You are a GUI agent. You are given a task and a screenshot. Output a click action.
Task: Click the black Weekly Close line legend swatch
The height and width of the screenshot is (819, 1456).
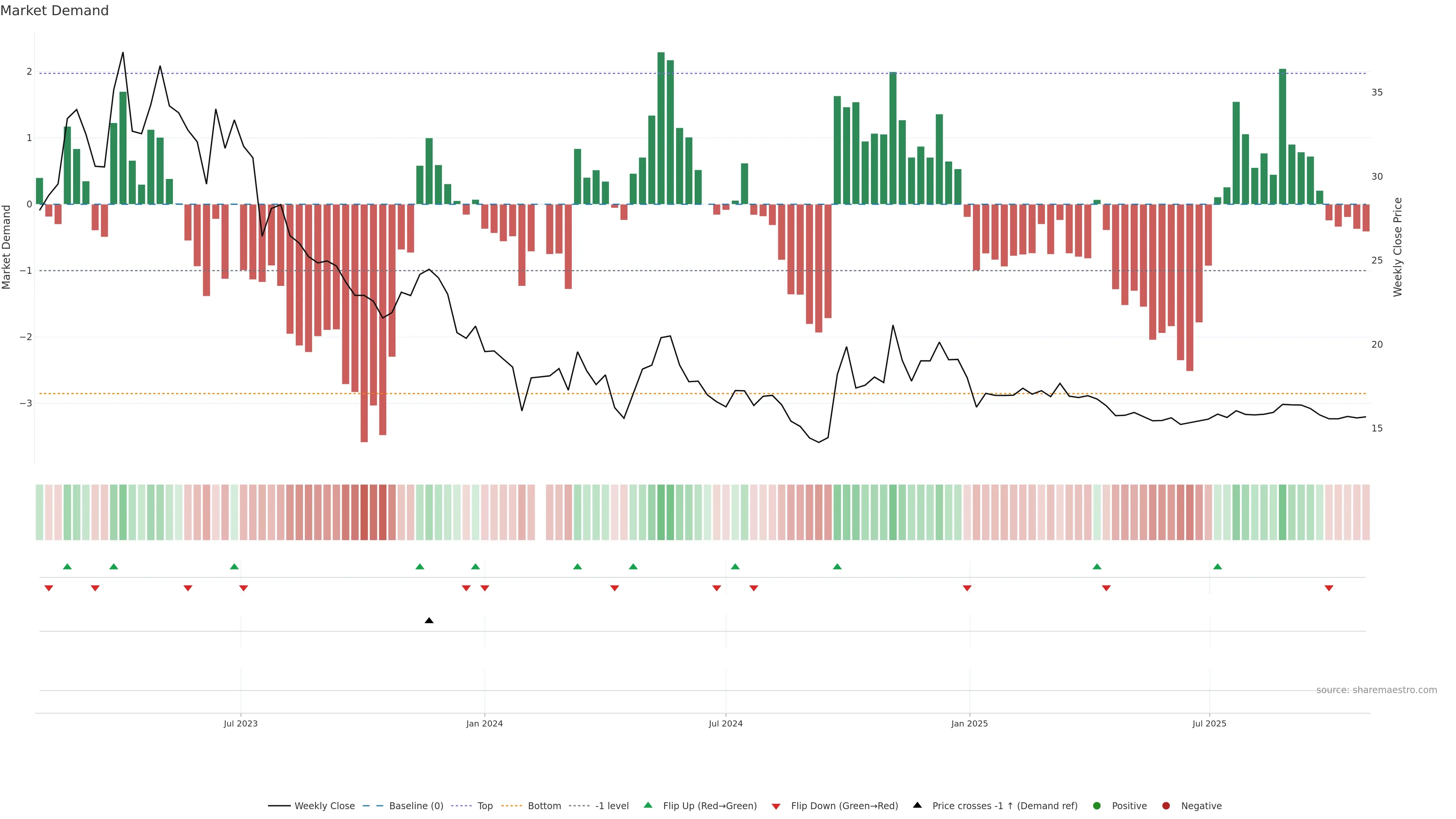[x=279, y=805]
